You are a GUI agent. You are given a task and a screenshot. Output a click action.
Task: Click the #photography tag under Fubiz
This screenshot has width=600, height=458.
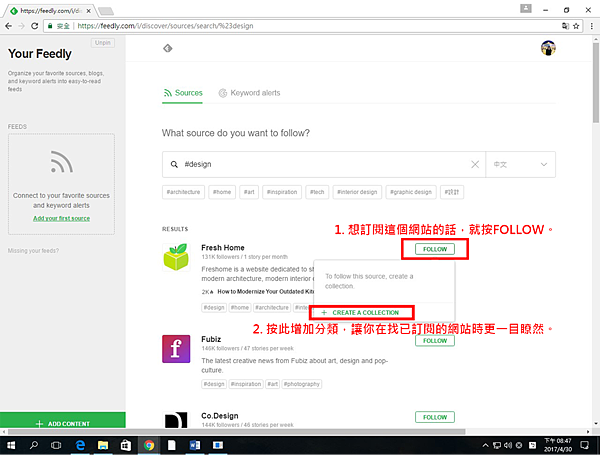(x=302, y=384)
